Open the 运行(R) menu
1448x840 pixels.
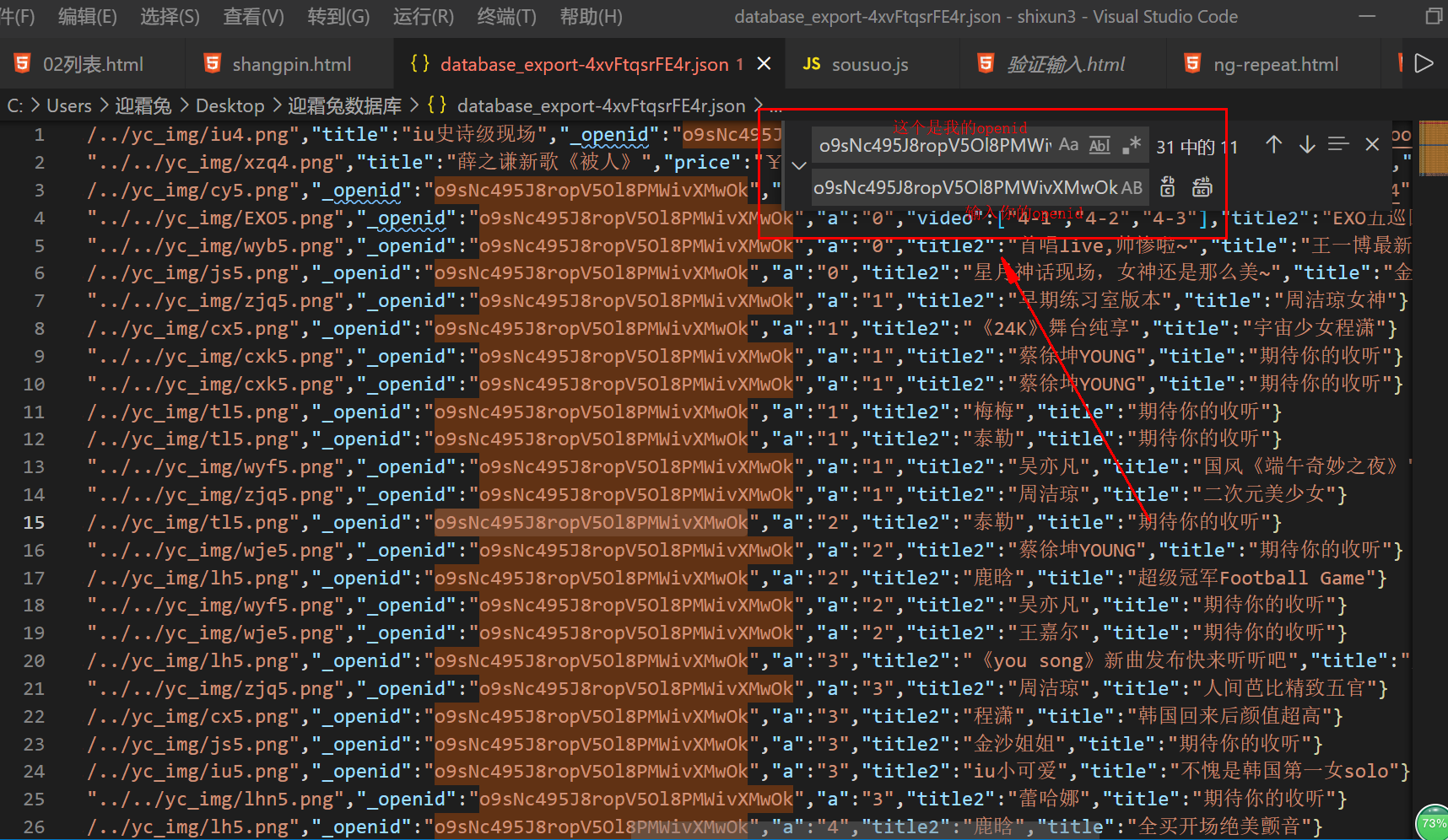[423, 17]
